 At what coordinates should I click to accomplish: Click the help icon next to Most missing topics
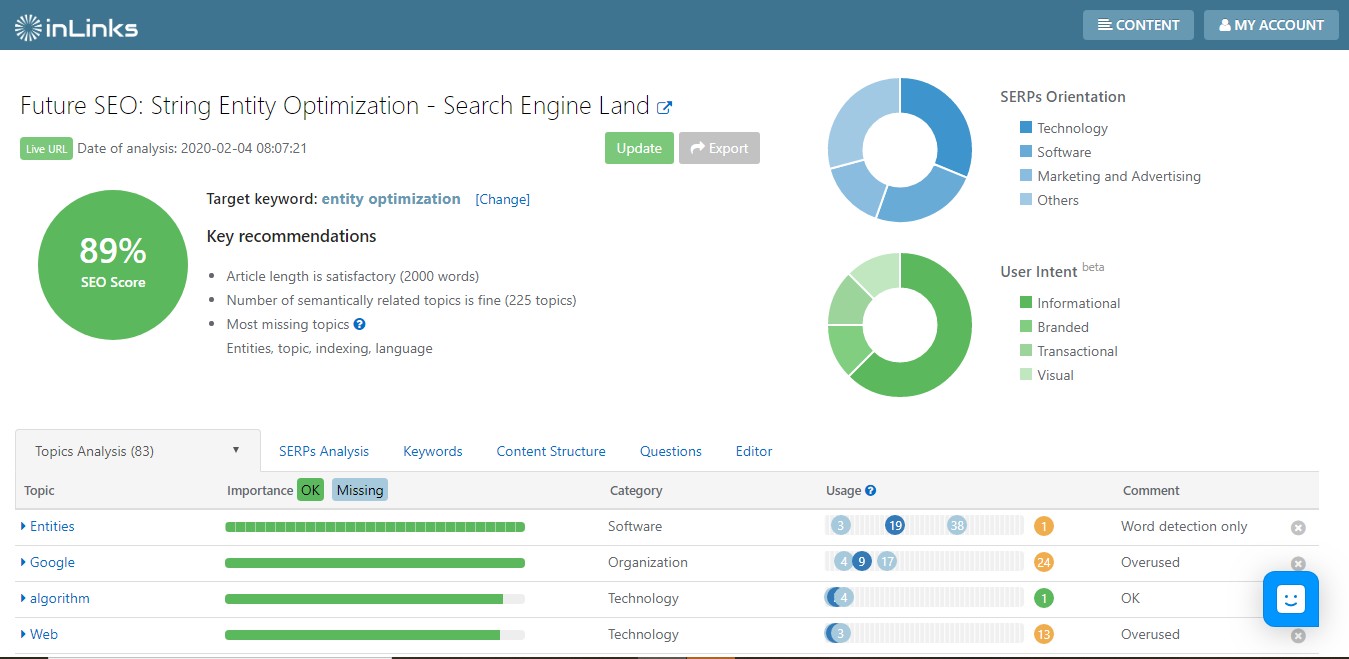pos(359,324)
